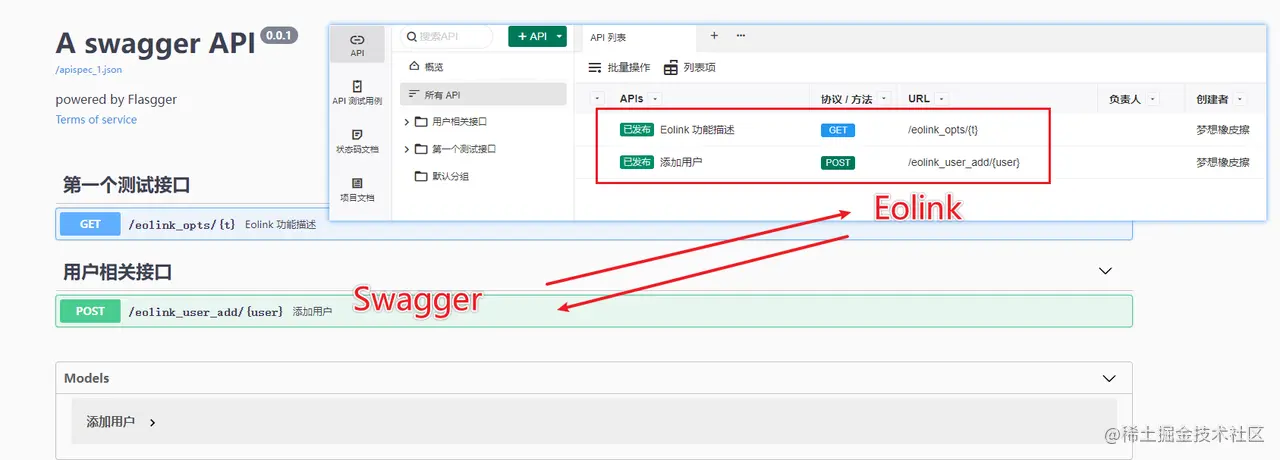Click the 添加用户 API row name in Eolink

point(681,162)
